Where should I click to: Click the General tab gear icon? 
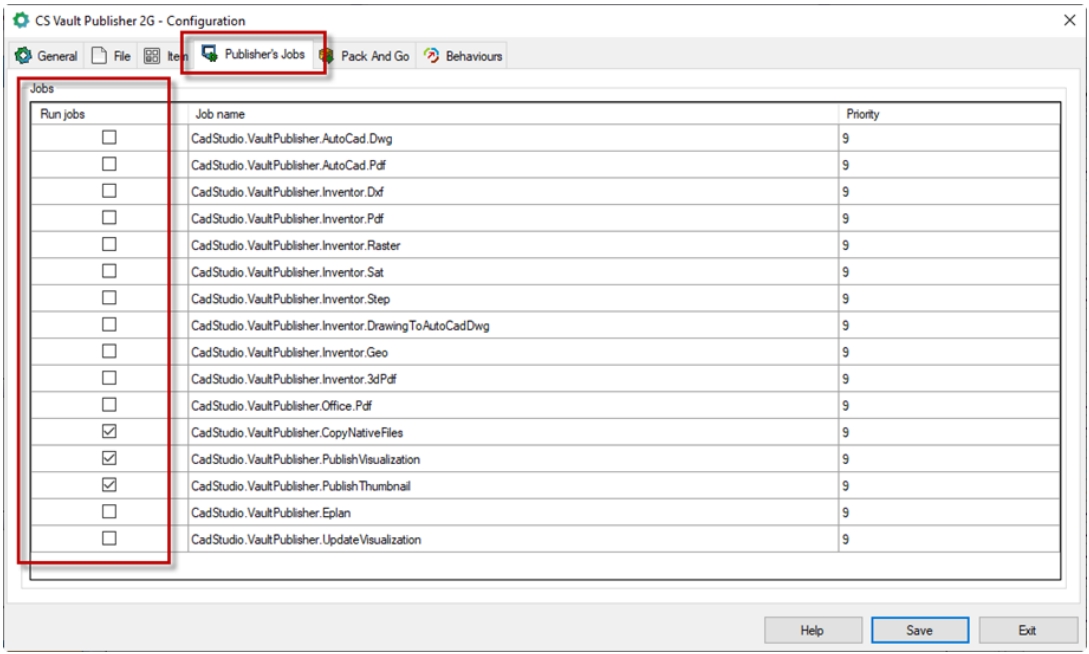point(24,56)
